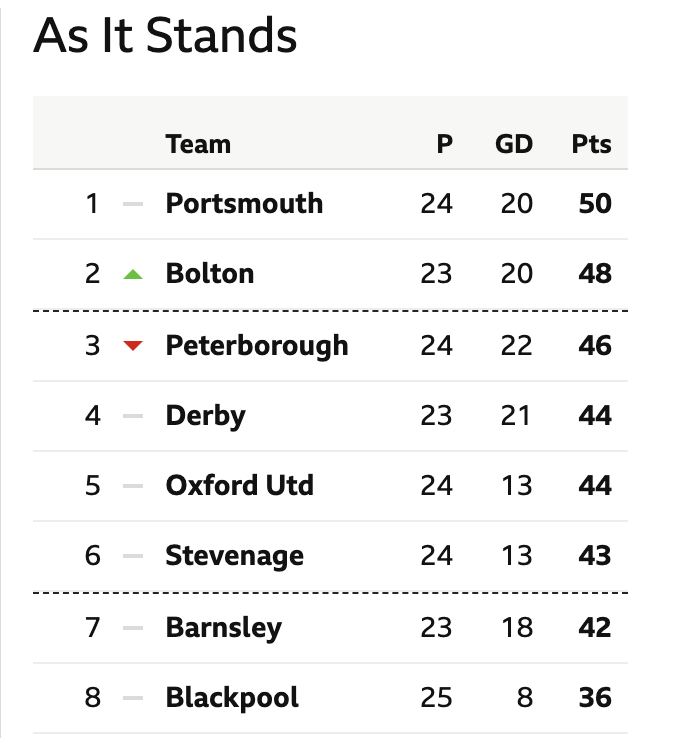This screenshot has height=738, width=690.
Task: Click the no-change dash beside Blackpool
Action: (x=133, y=698)
